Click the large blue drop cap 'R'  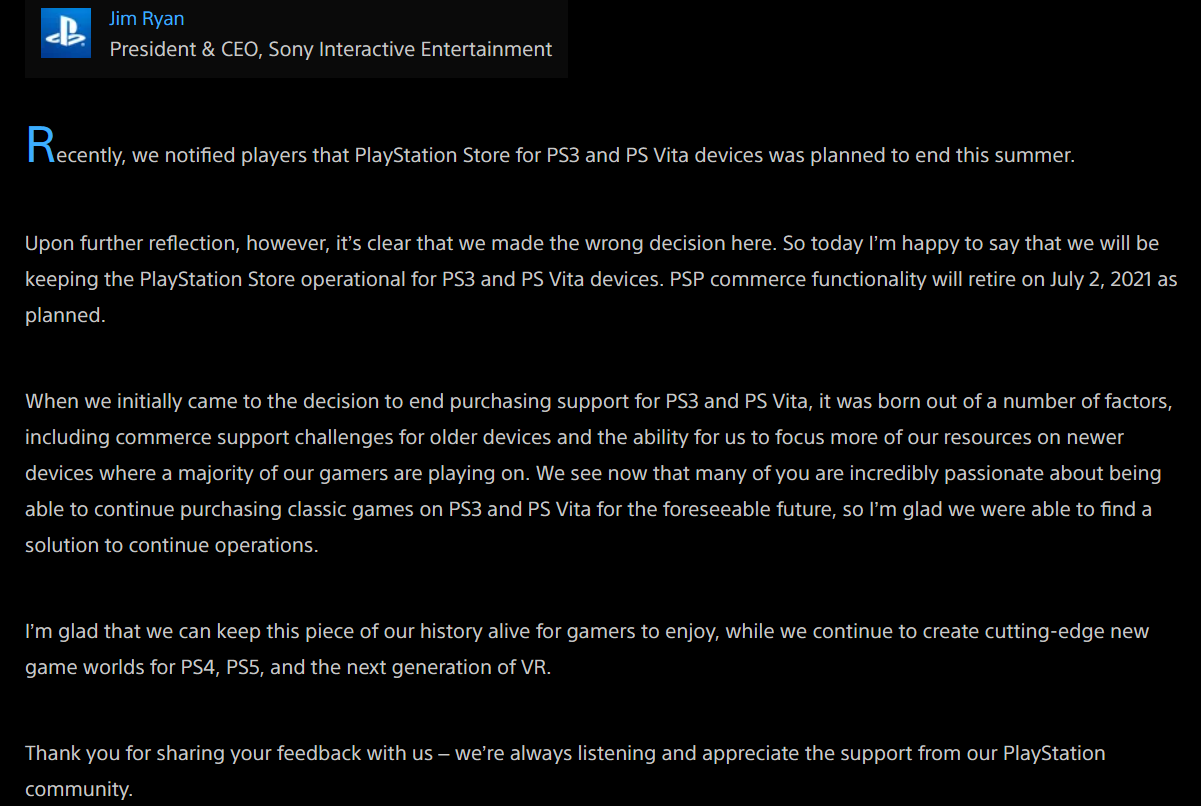(40, 146)
